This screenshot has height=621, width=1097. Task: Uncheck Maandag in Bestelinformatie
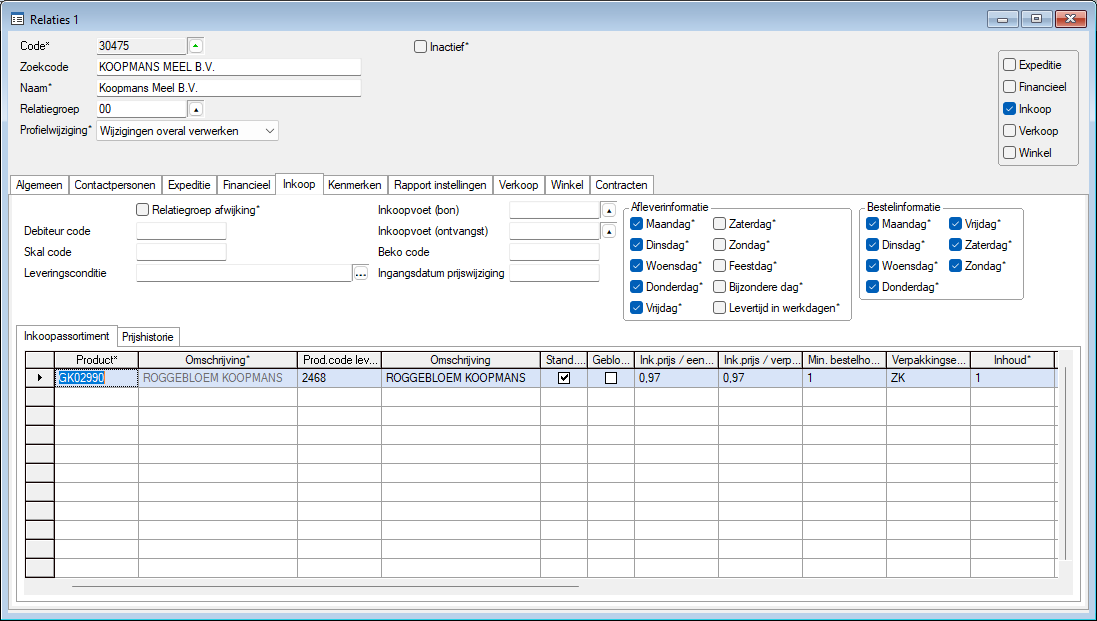pyautogui.click(x=872, y=224)
